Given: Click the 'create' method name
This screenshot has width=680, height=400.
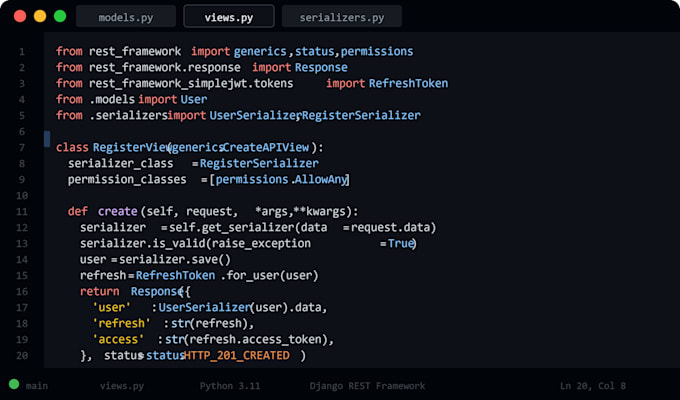Looking at the screenshot, I should [118, 212].
